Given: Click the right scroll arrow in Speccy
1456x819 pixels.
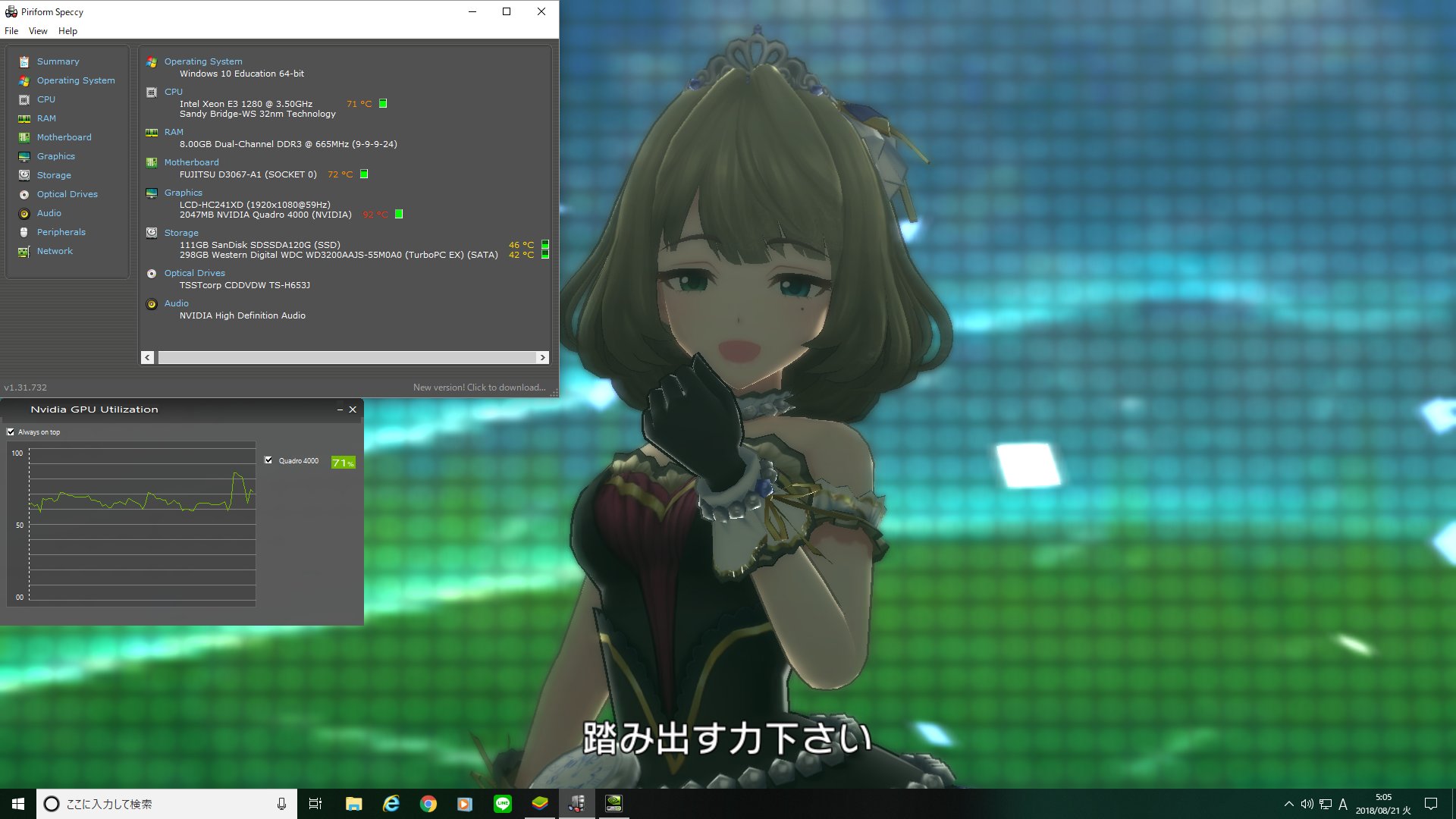Looking at the screenshot, I should click(x=542, y=357).
